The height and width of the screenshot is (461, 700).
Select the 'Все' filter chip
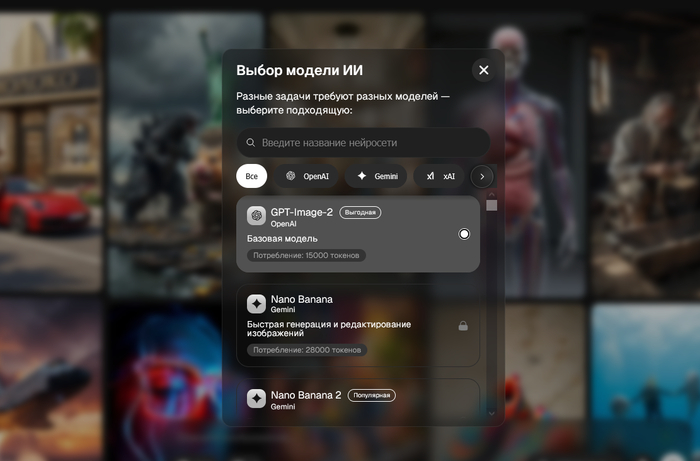click(x=251, y=176)
